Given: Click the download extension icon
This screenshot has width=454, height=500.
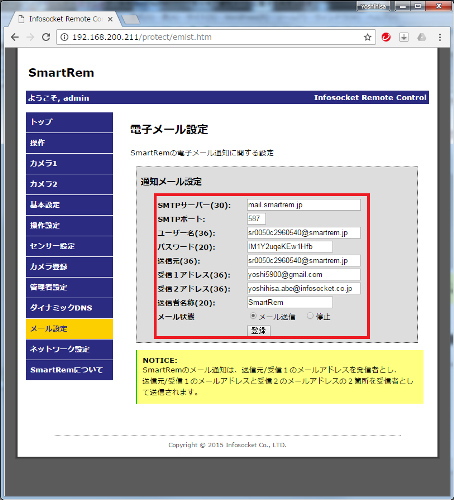Looking at the screenshot, I should click(404, 37).
